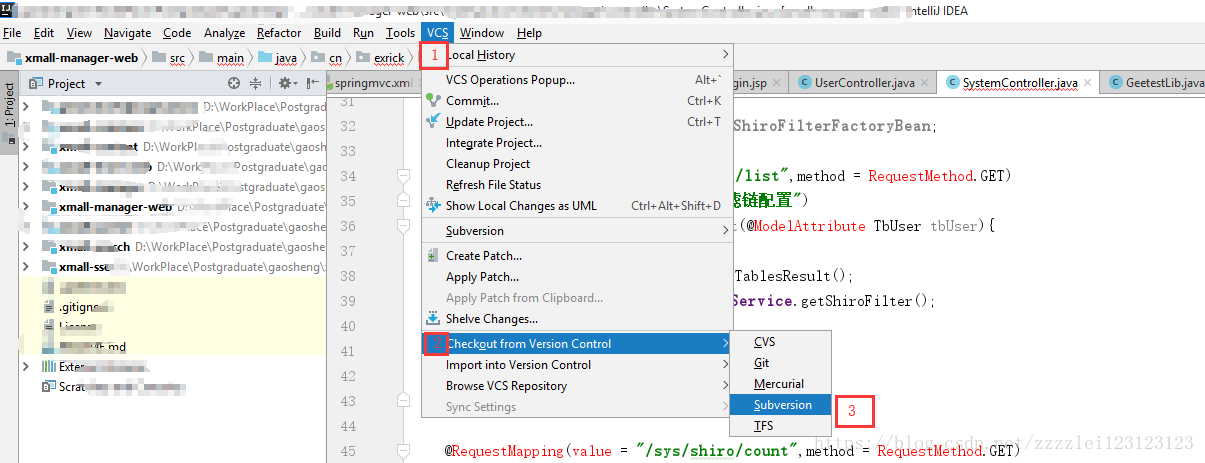
Task: Expand the xmall-manager-web tree node
Action: (x=27, y=207)
